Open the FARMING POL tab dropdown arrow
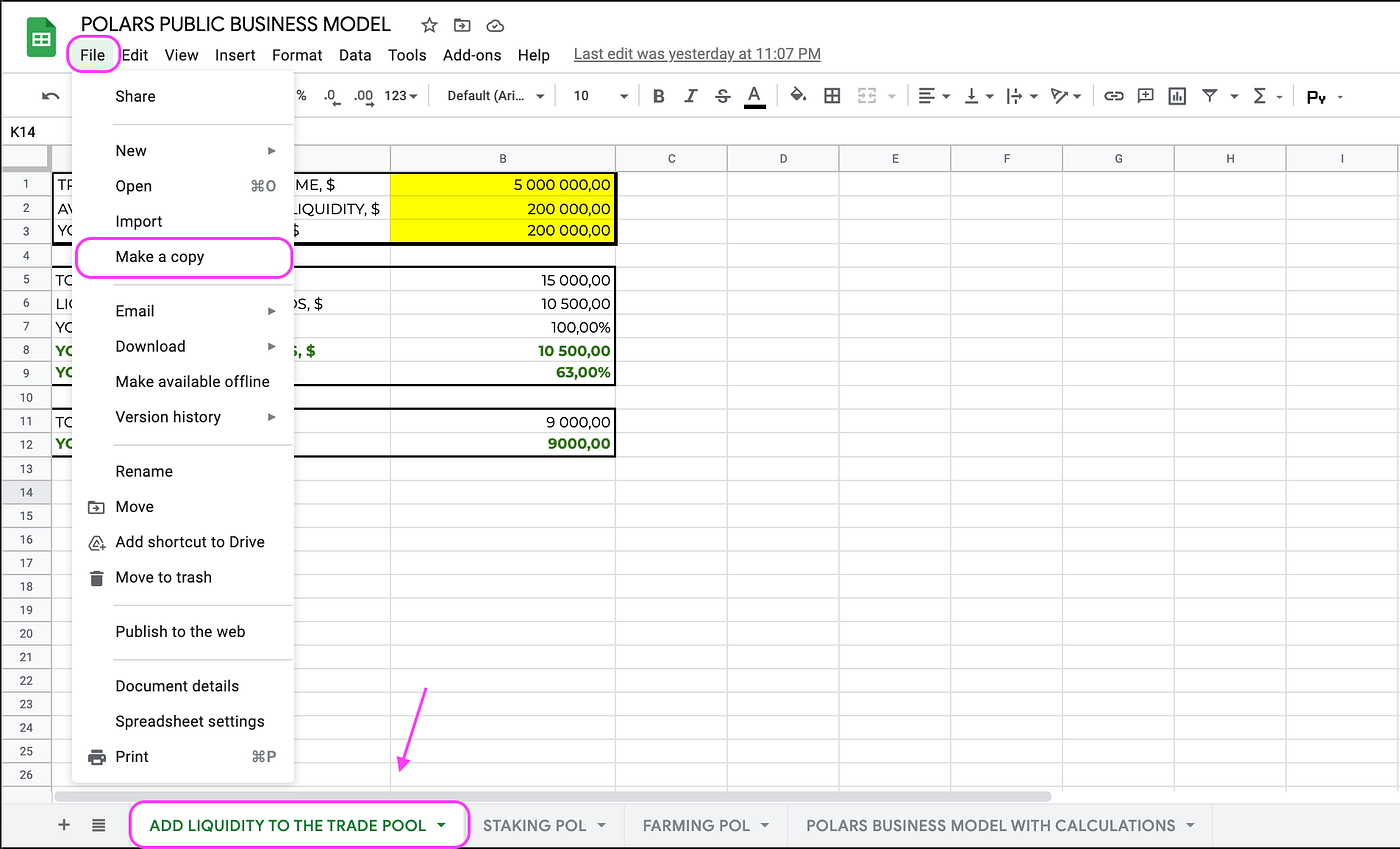Image resolution: width=1400 pixels, height=849 pixels. point(765,826)
